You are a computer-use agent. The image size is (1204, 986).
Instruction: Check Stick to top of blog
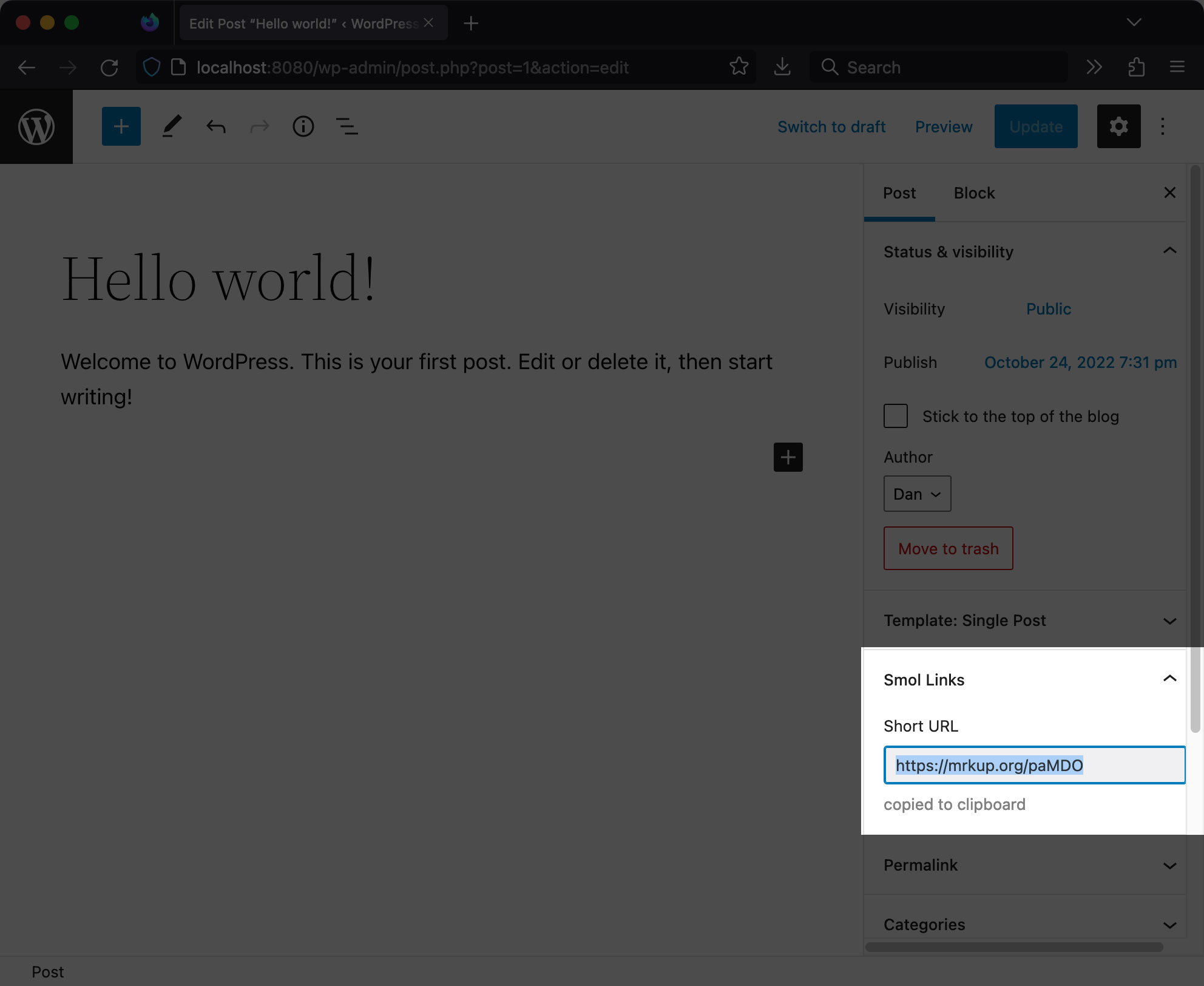click(895, 416)
